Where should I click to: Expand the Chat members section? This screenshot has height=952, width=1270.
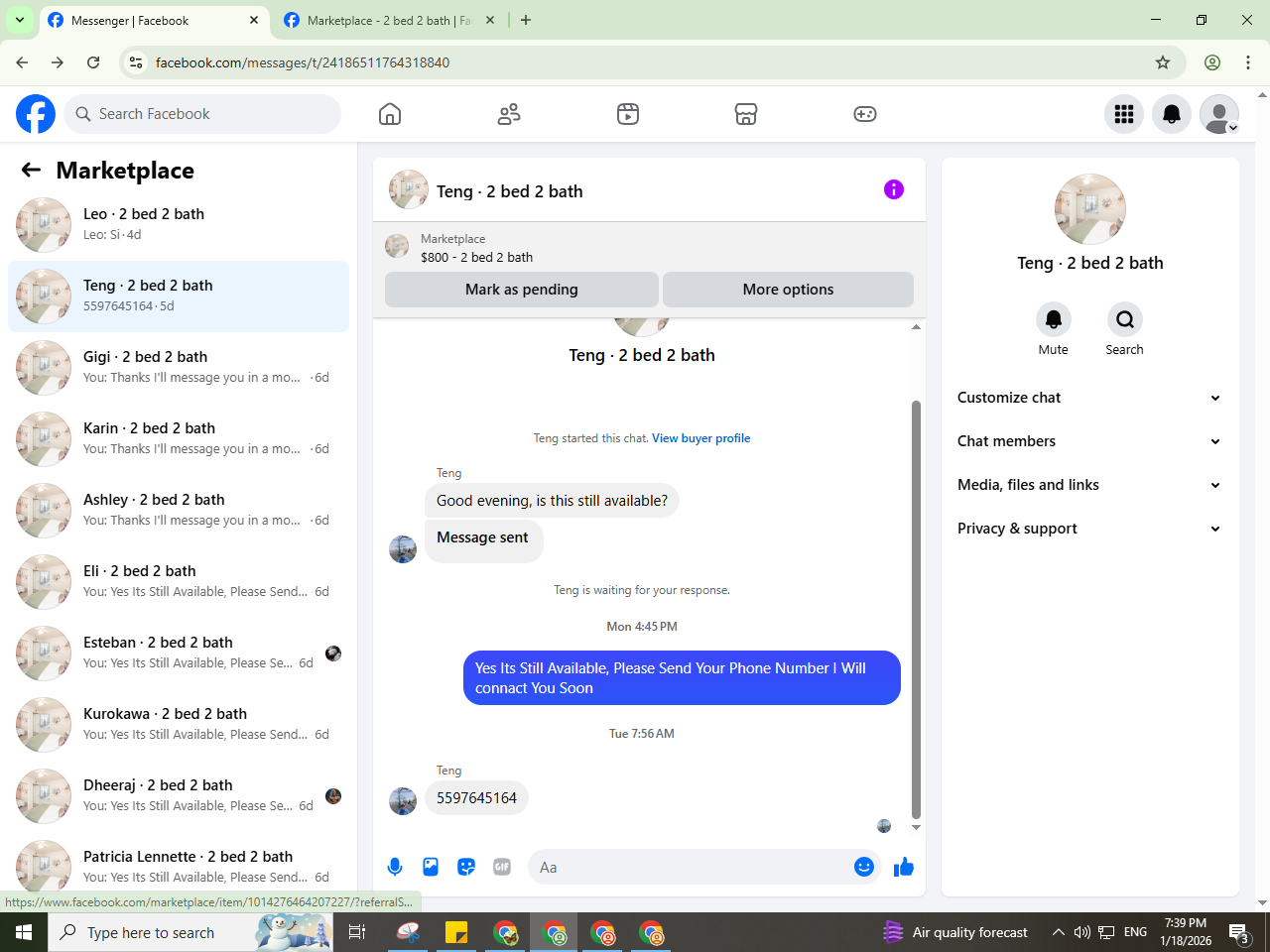point(1089,441)
